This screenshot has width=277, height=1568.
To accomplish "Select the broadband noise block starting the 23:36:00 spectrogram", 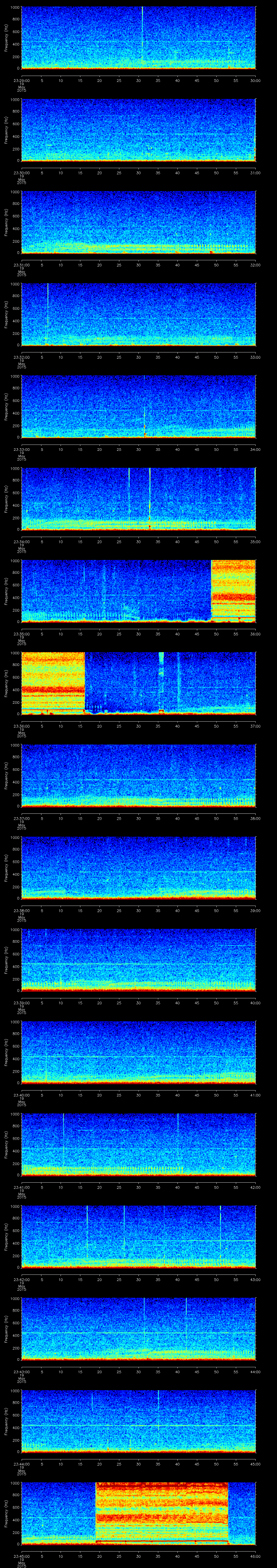I will pos(53,683).
